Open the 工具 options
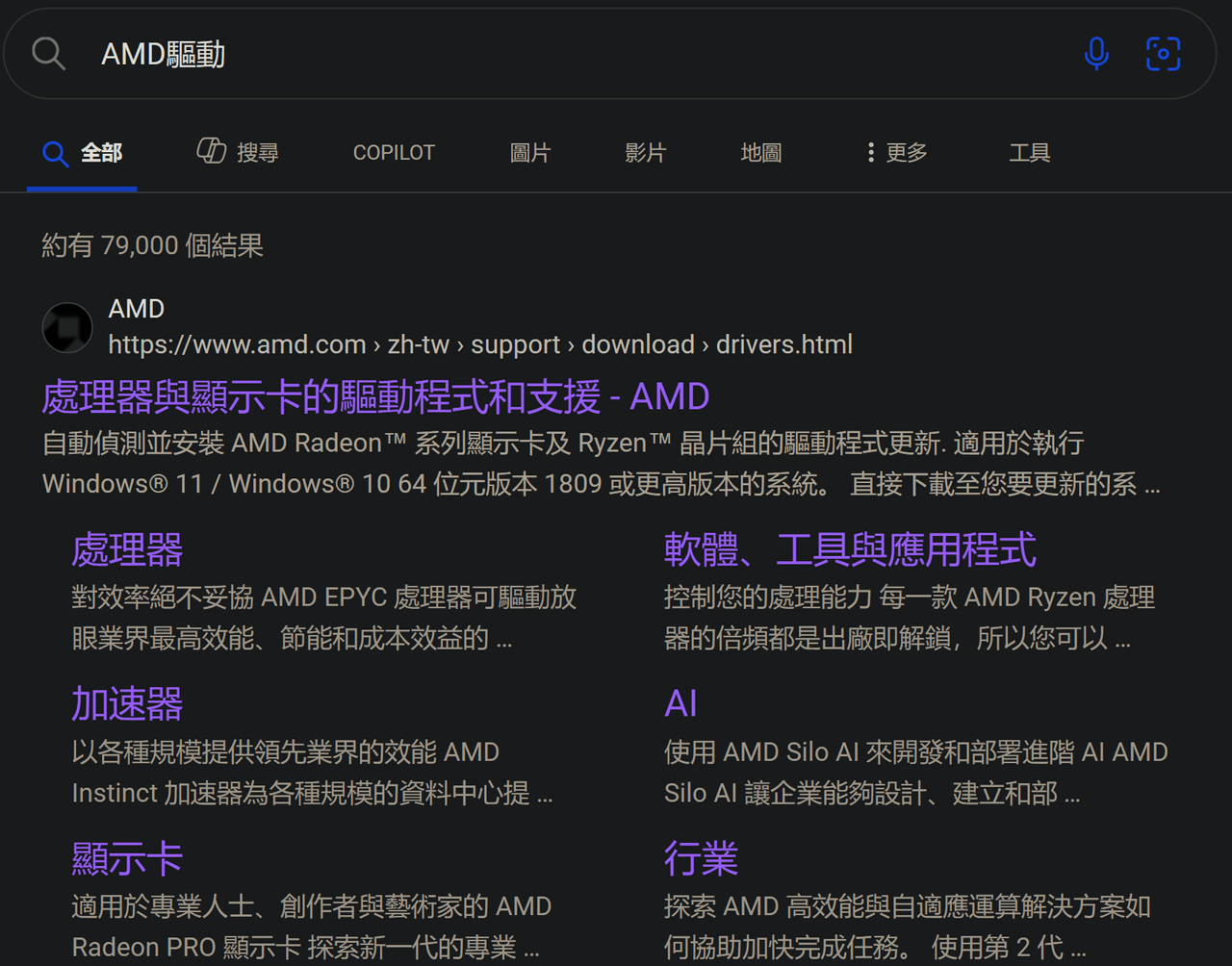The width and height of the screenshot is (1232, 966). pos(1029,153)
